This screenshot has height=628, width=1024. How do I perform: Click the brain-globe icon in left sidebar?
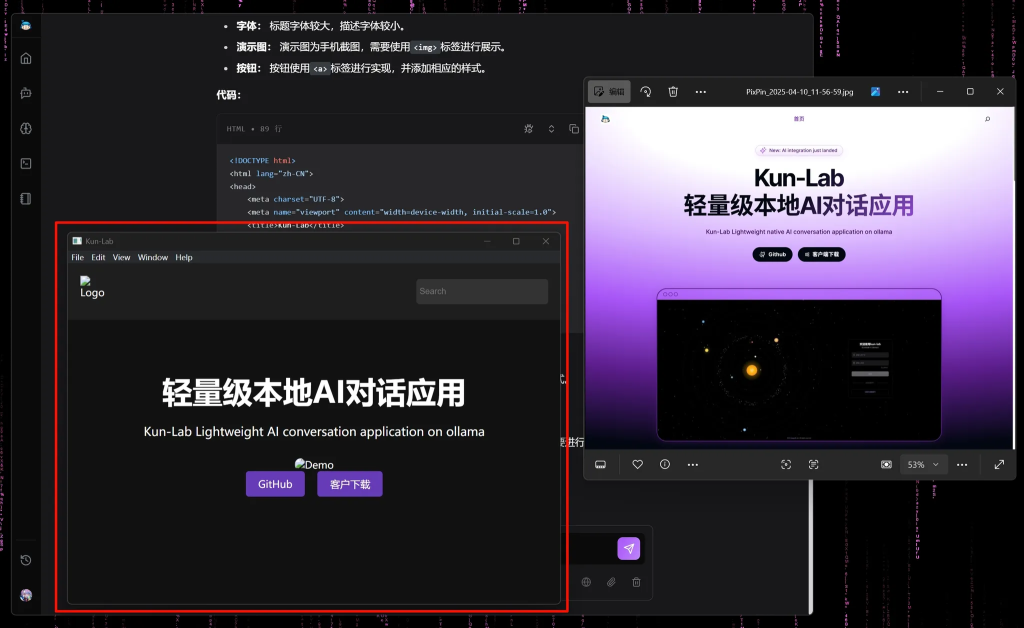[x=26, y=129]
